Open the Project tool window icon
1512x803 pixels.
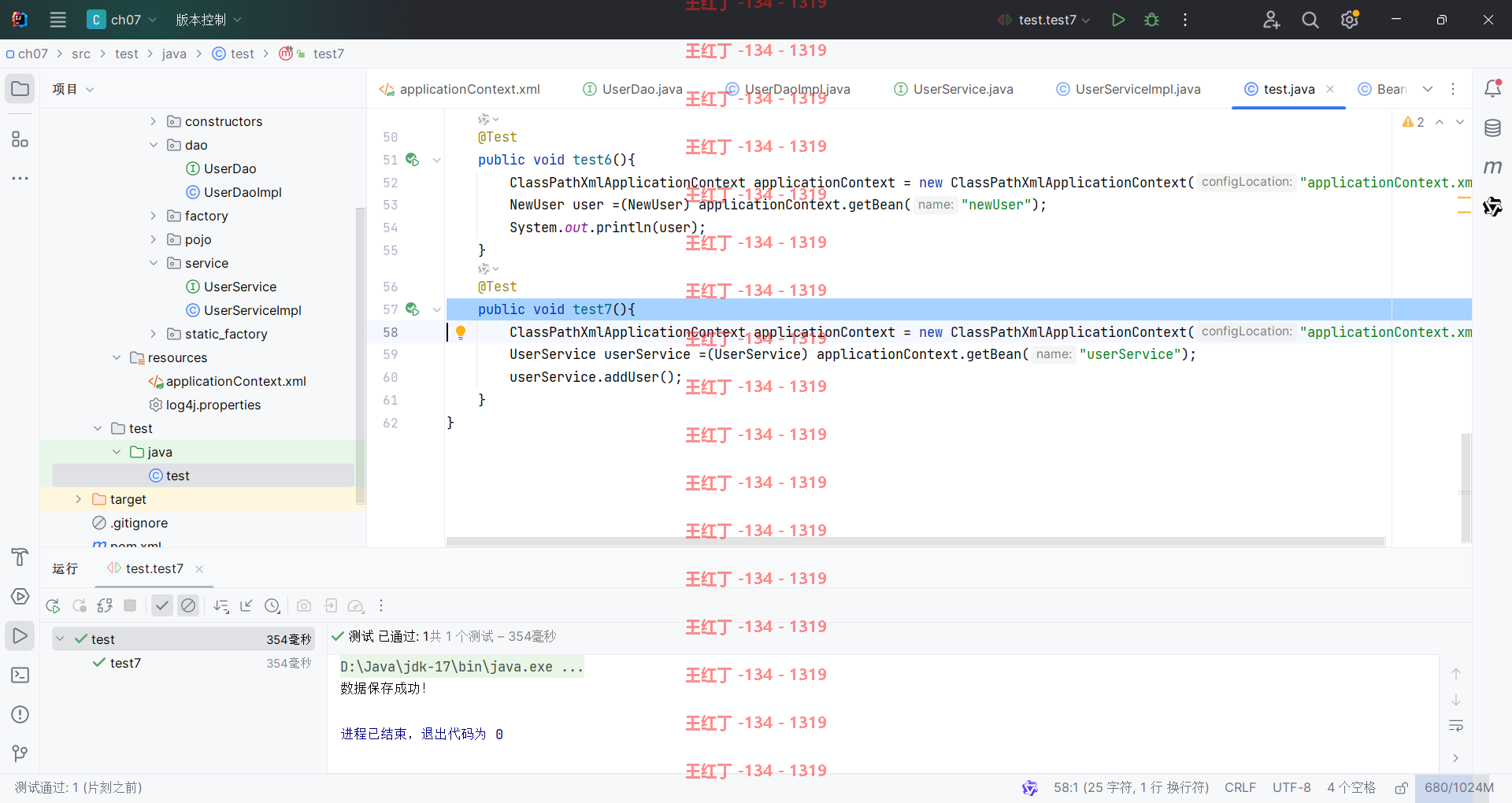pos(20,89)
